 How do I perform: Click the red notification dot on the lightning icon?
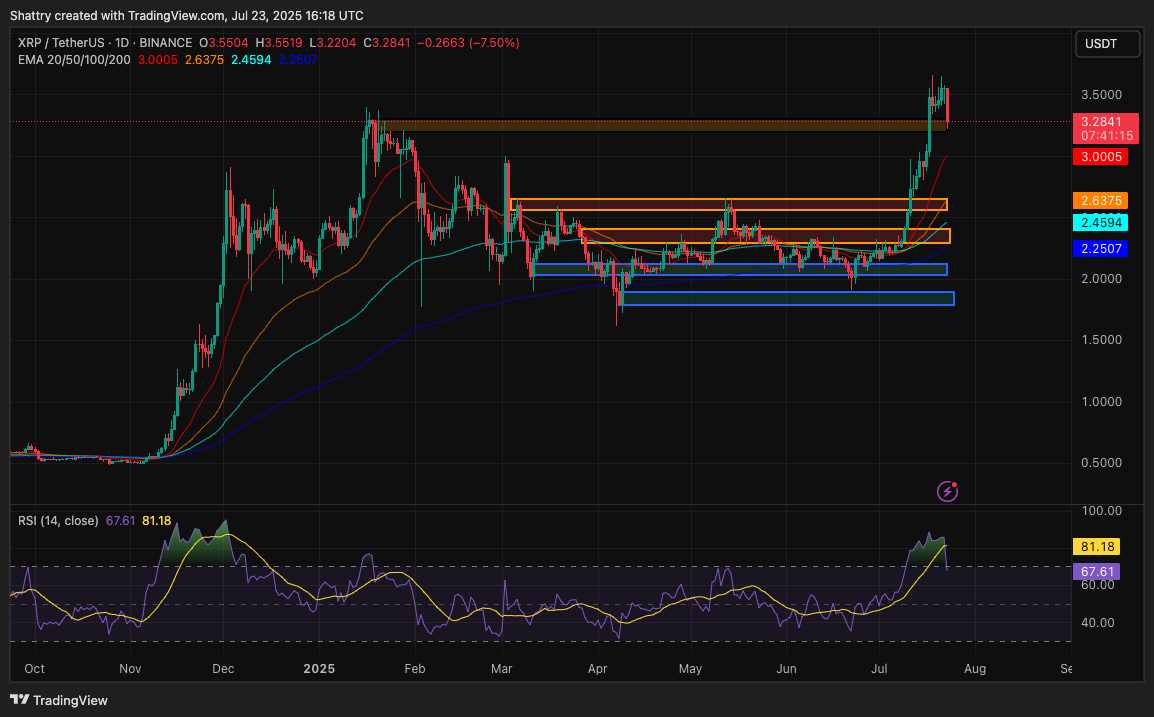click(953, 484)
